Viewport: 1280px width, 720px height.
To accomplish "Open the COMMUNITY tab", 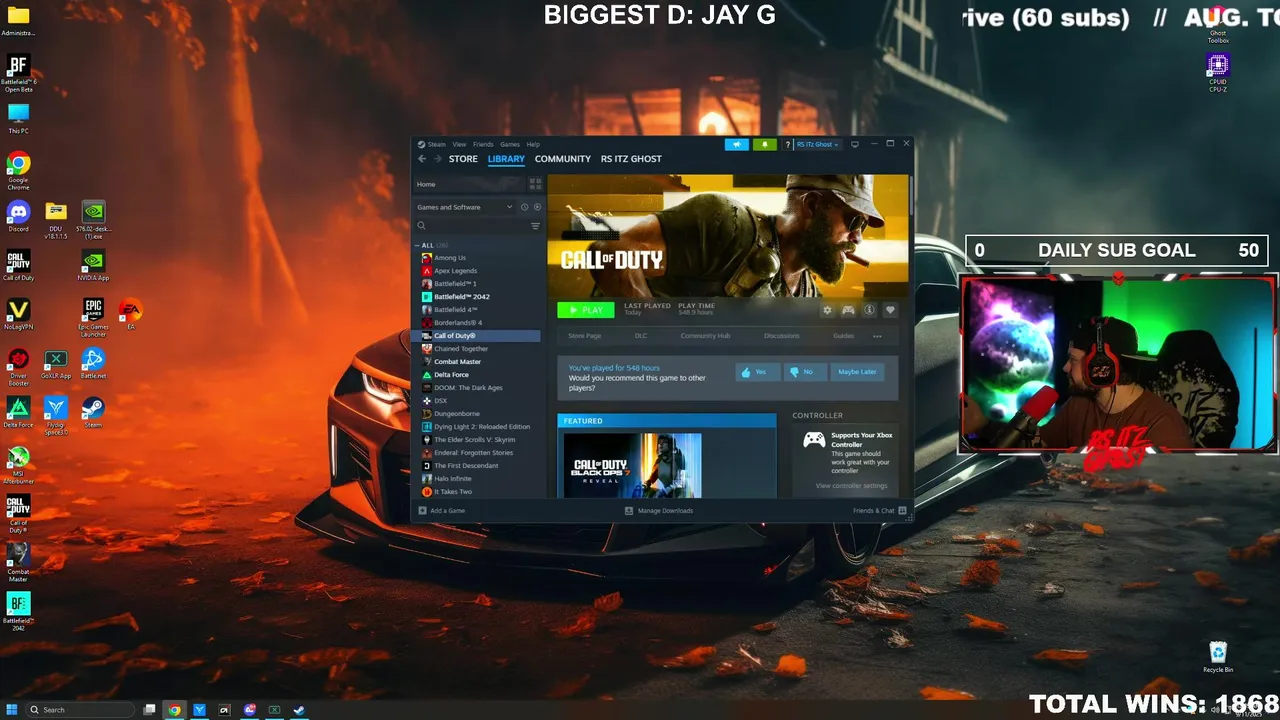I will click(x=563, y=159).
